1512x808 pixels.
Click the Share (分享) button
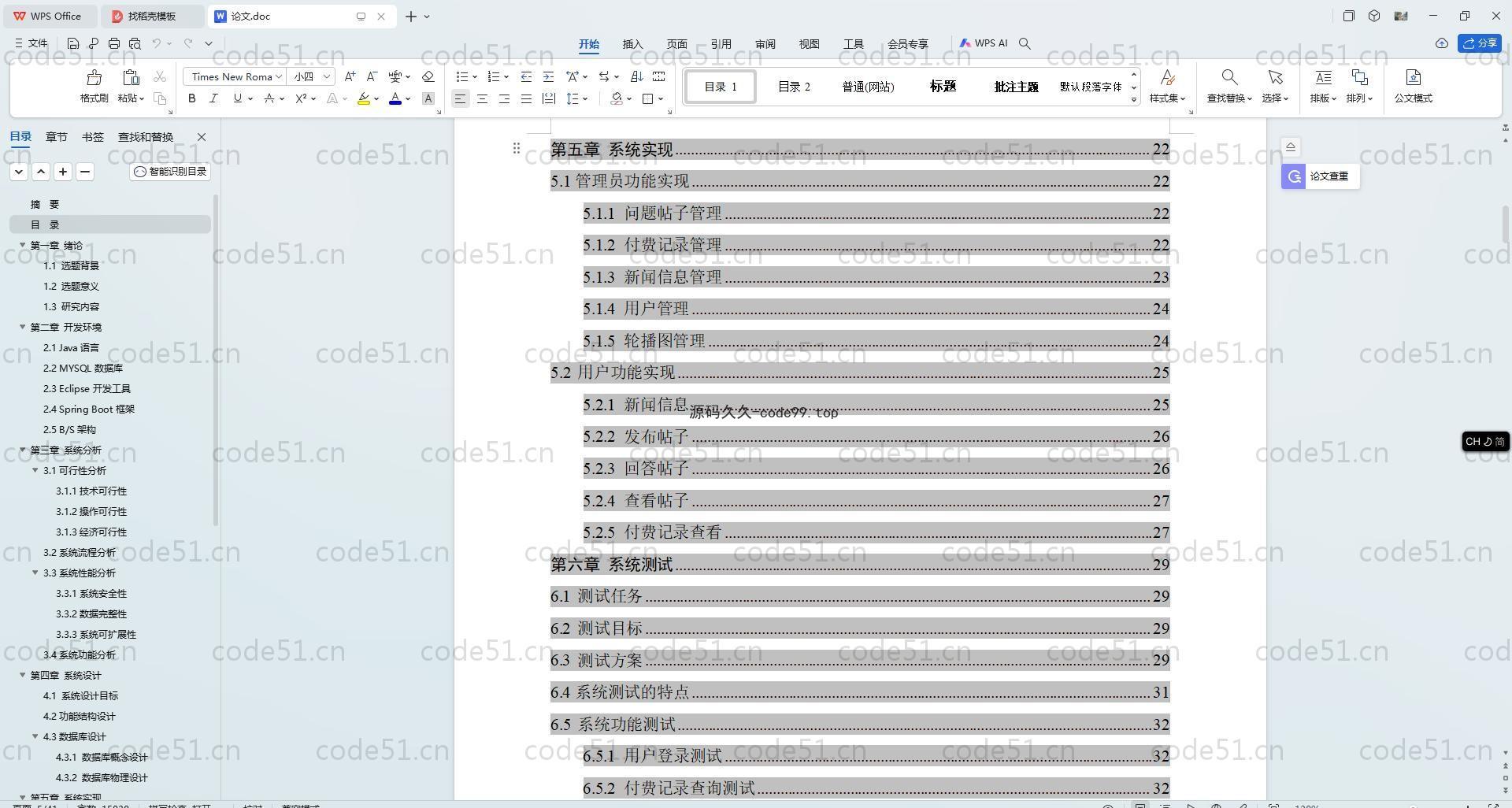pos(1480,43)
